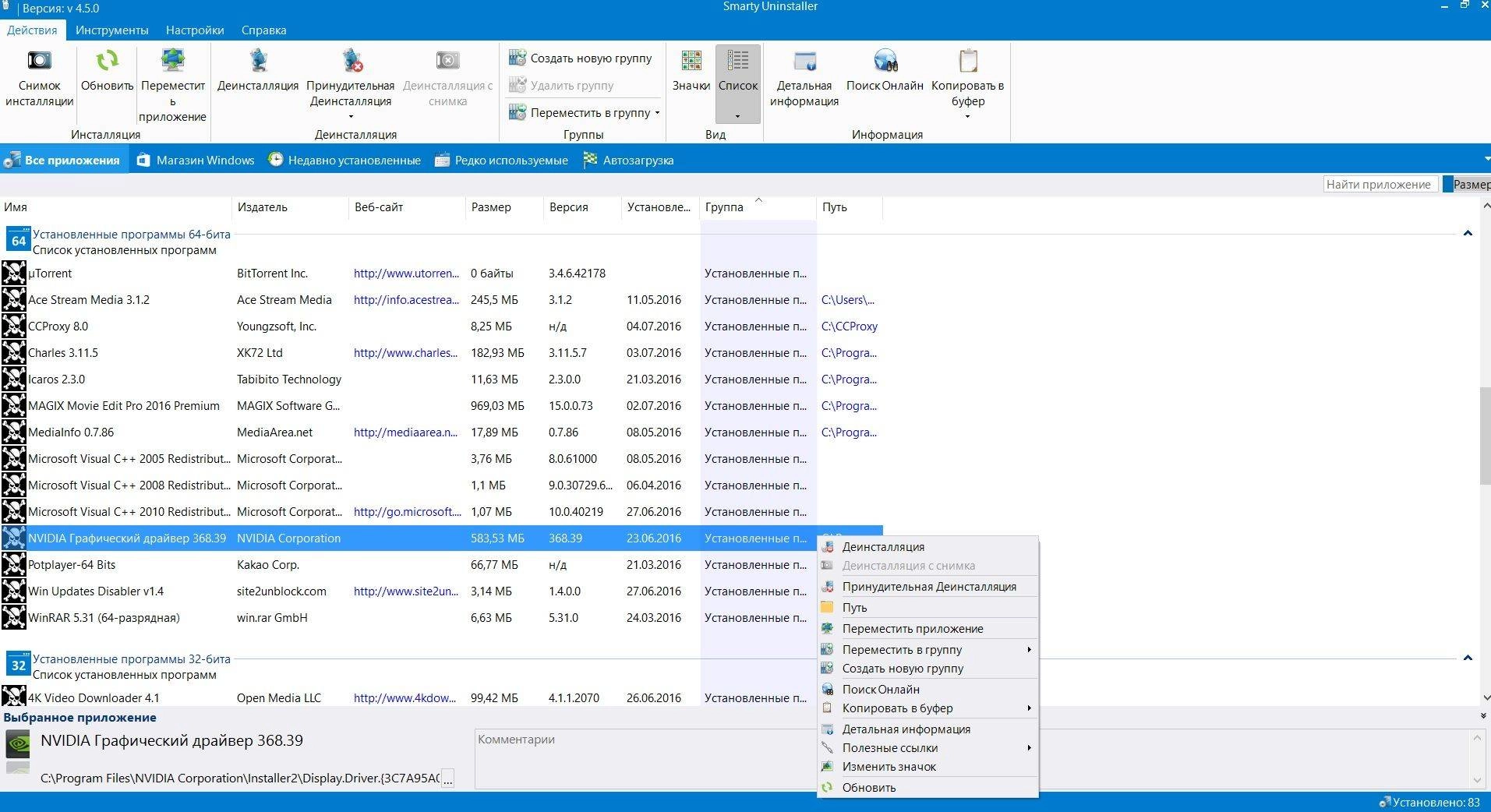Switch to Редко используемые tab
The image size is (1491, 812).
(x=501, y=160)
